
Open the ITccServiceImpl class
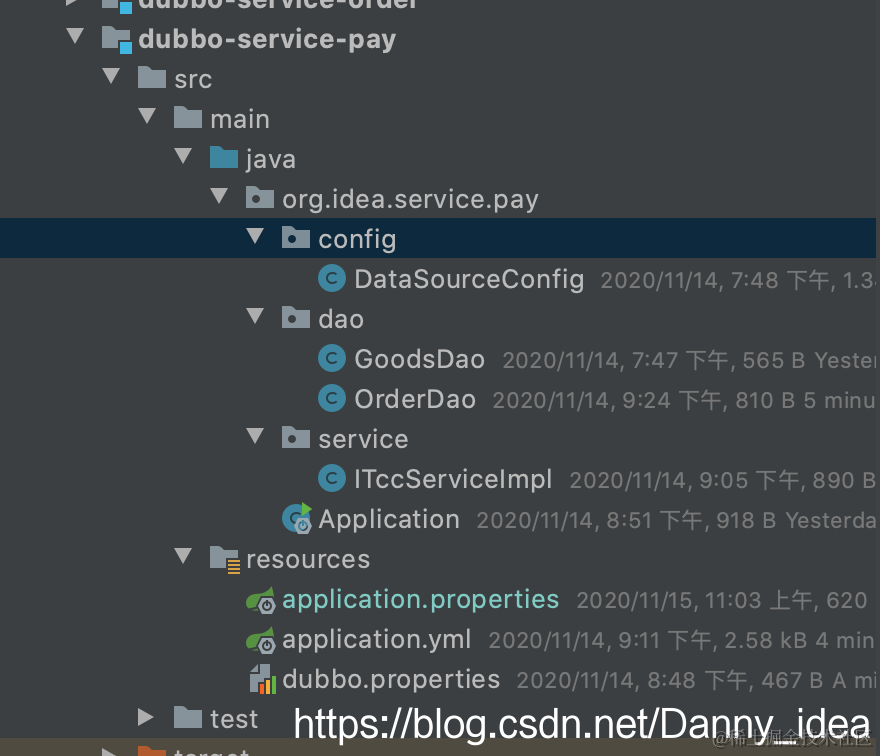453,479
